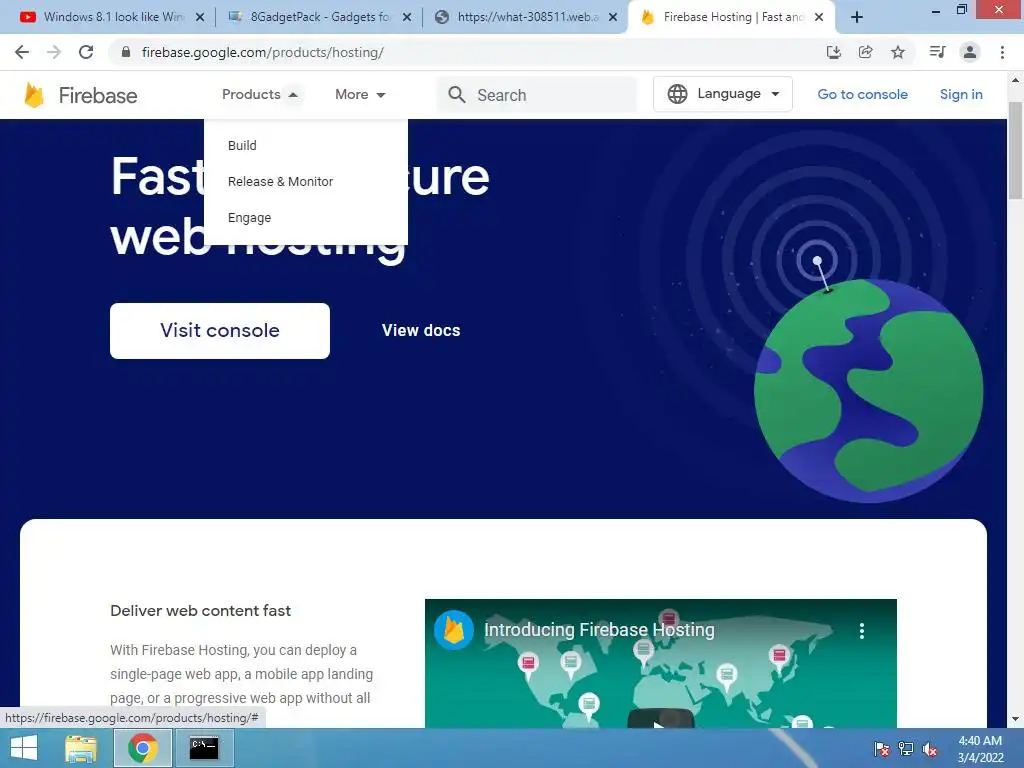Click the scrollbar down arrow
The width and height of the screenshot is (1024, 768).
click(1015, 719)
